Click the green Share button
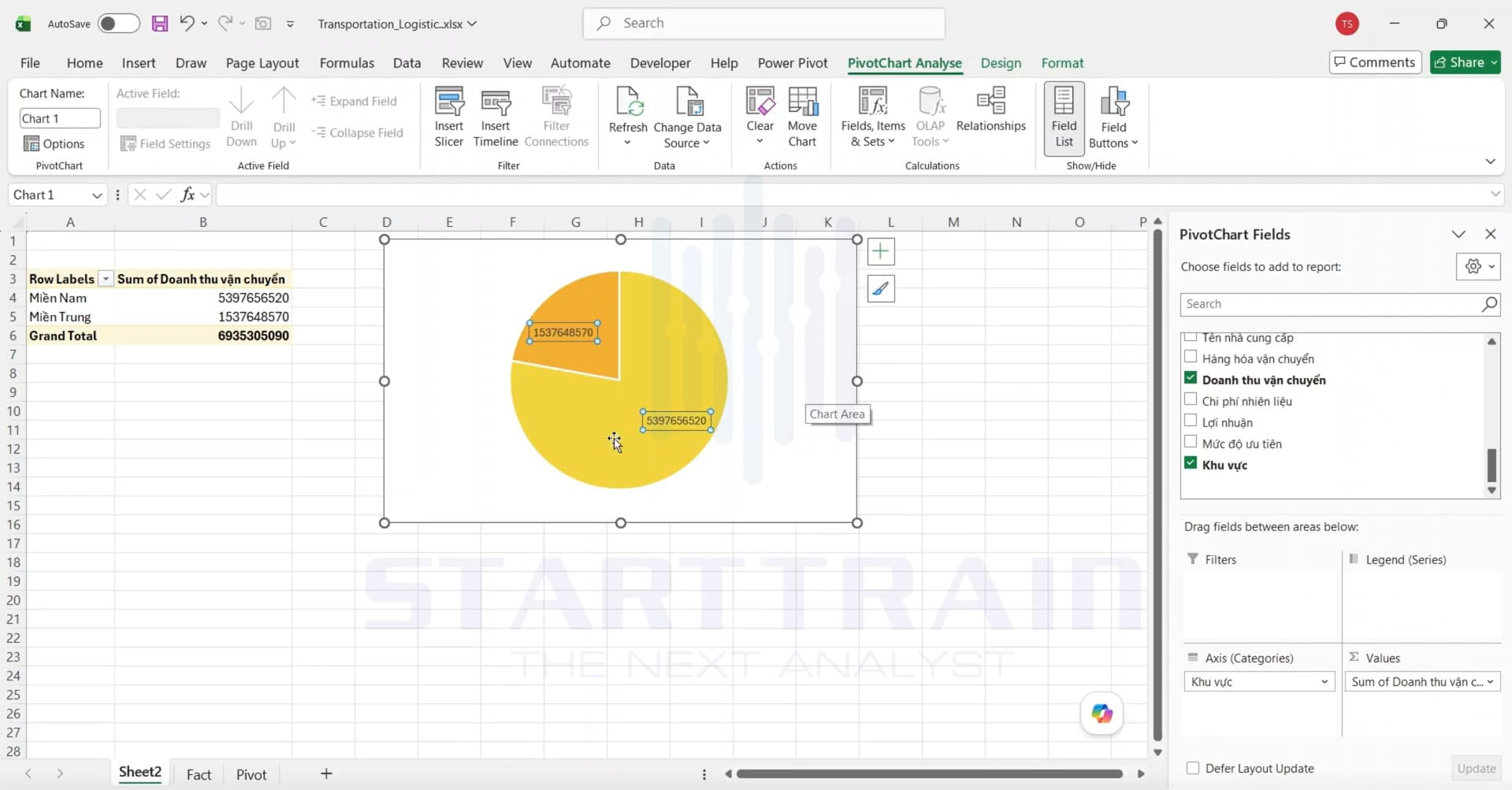This screenshot has width=1512, height=790. tap(1466, 62)
